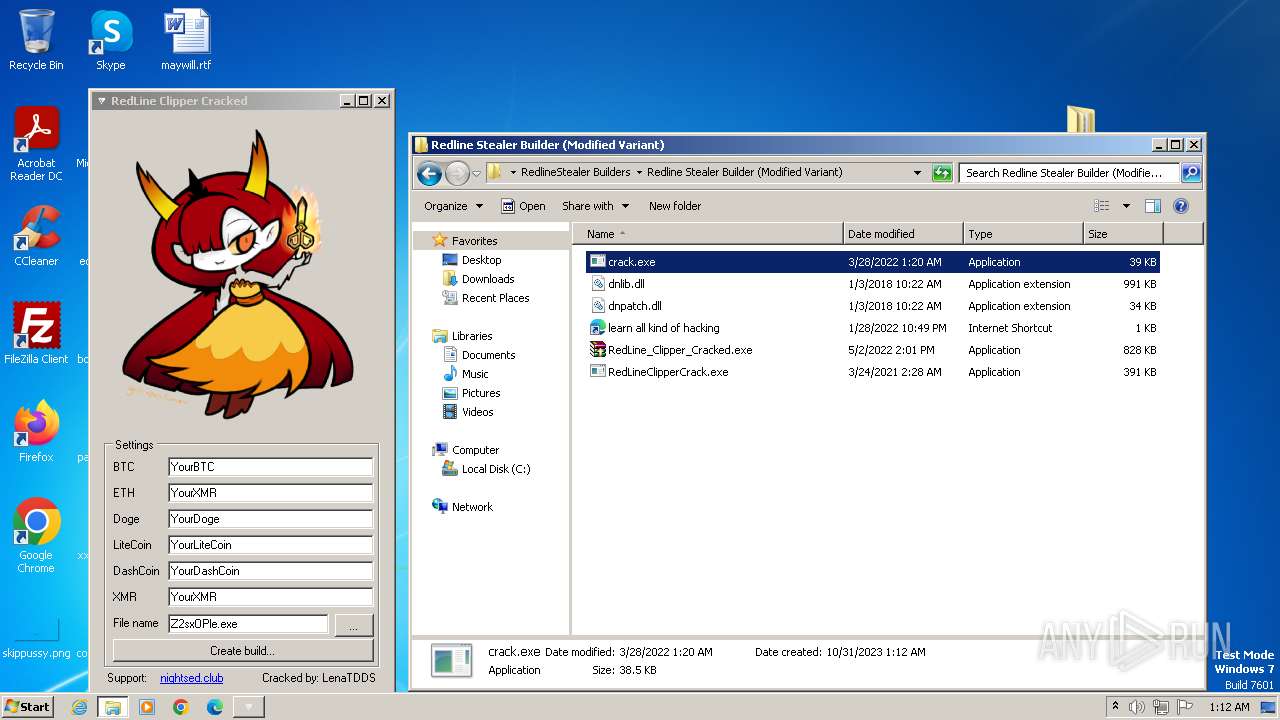Click the Create build... button
Image resolution: width=1280 pixels, height=720 pixels.
[243, 650]
